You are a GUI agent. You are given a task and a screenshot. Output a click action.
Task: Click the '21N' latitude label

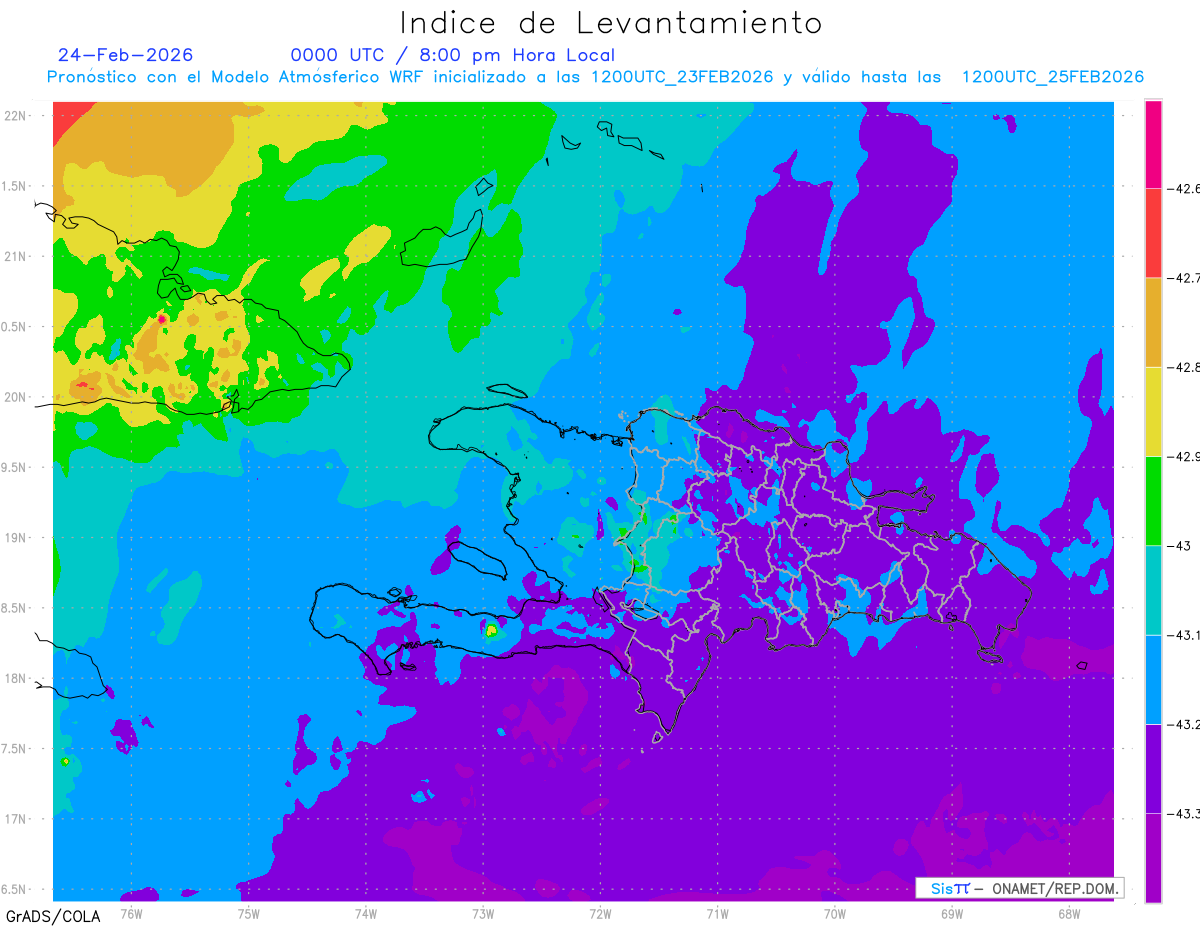click(x=17, y=256)
